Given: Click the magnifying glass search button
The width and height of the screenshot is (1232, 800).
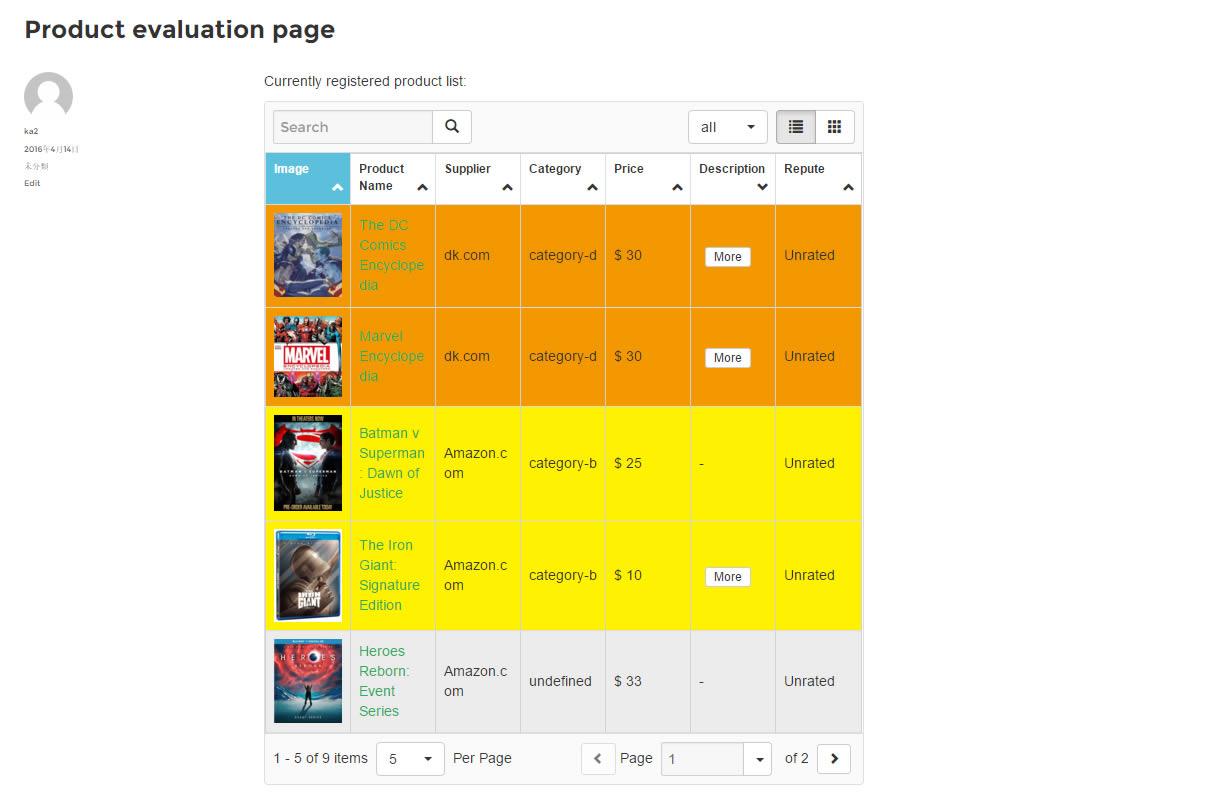Looking at the screenshot, I should (452, 127).
